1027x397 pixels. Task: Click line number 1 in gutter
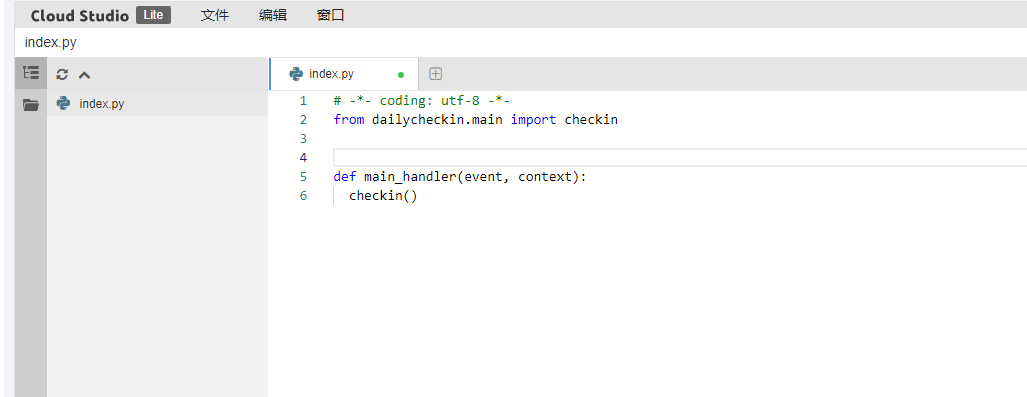coord(303,101)
